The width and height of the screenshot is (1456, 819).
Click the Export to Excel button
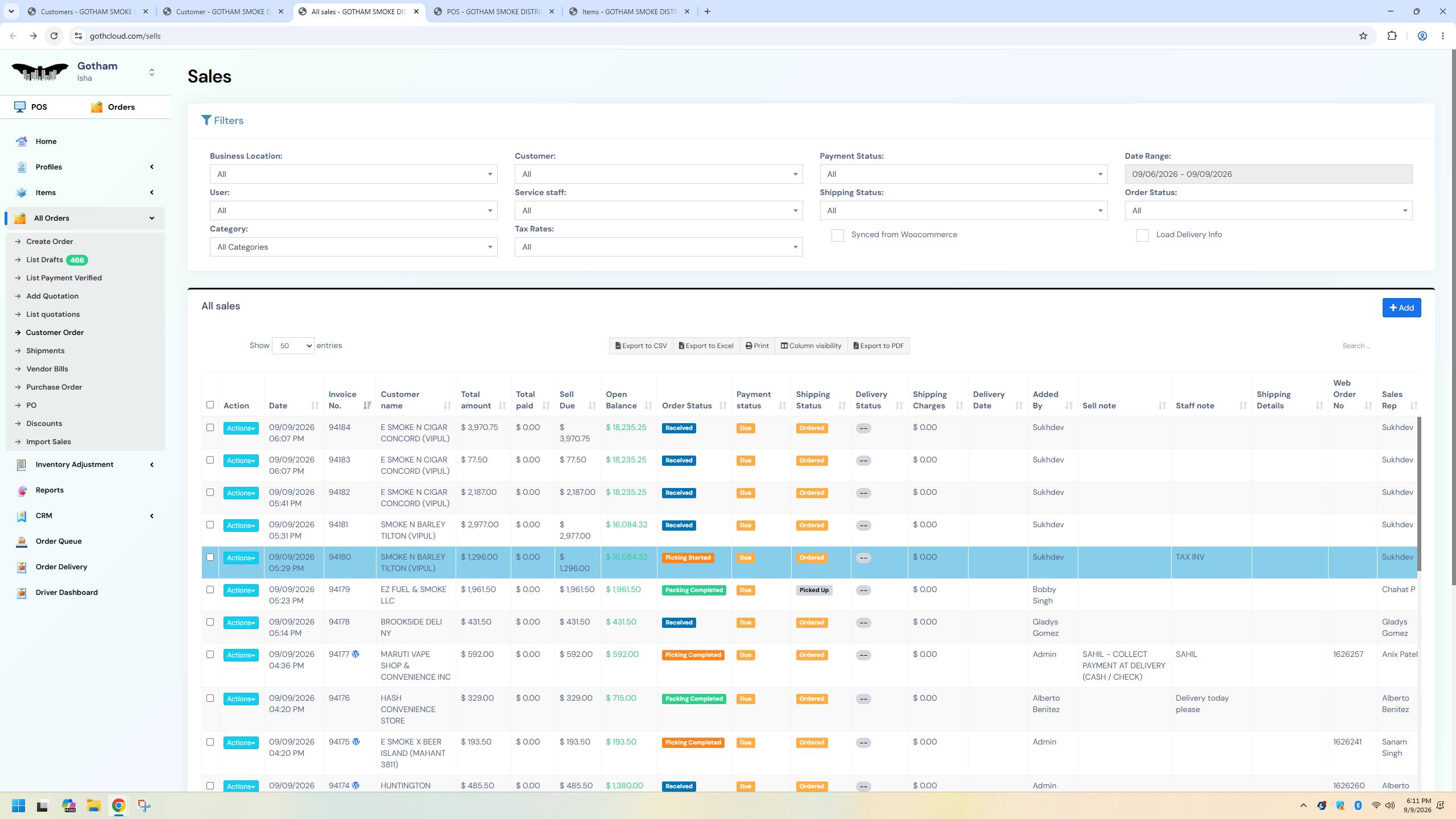pyautogui.click(x=706, y=346)
